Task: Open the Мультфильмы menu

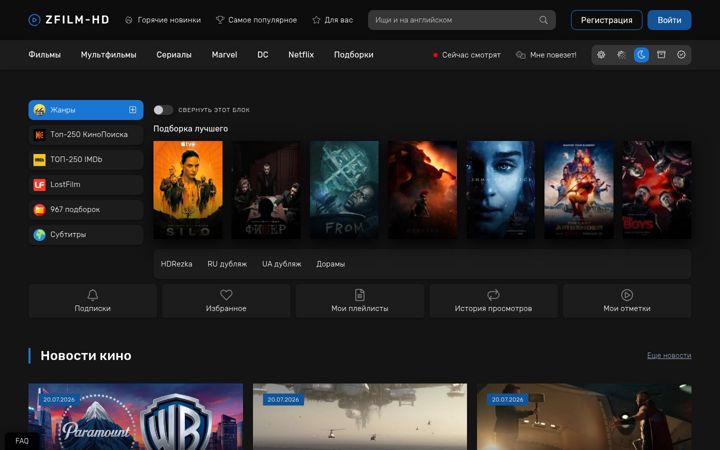Action: click(x=108, y=55)
